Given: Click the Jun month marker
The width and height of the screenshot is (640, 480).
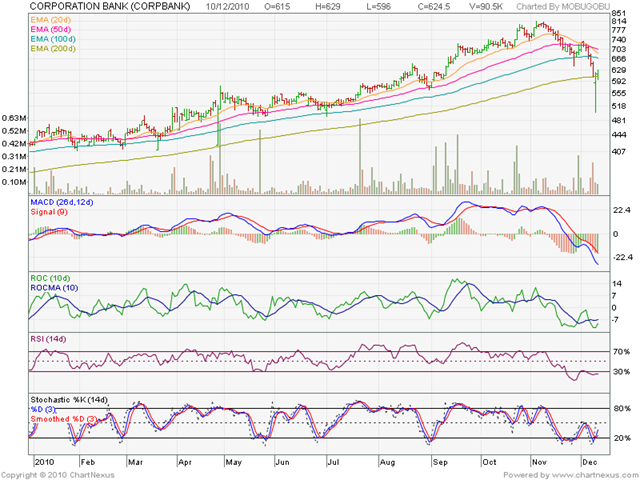Looking at the screenshot, I should click(282, 462).
